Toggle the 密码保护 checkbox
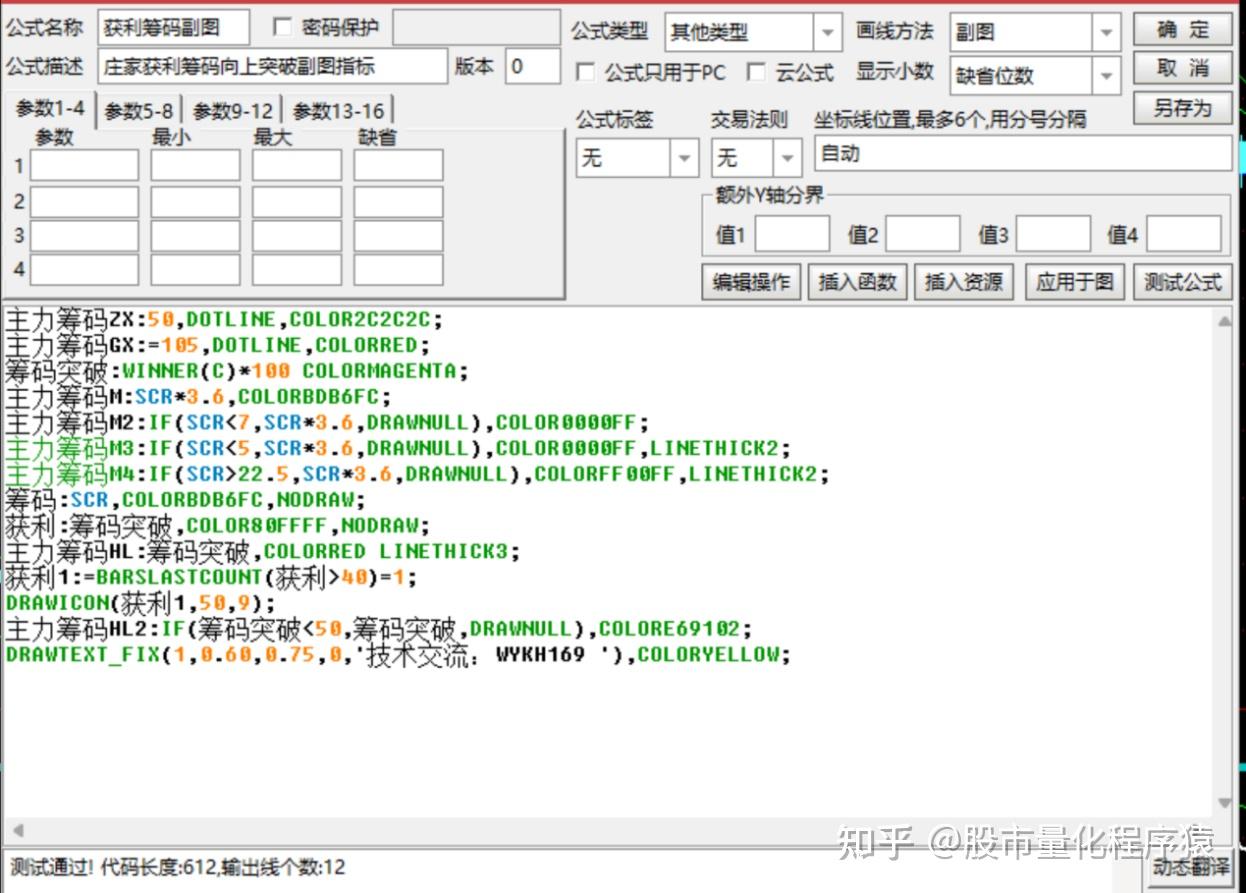Screen dimensions: 1246x893 click(281, 27)
